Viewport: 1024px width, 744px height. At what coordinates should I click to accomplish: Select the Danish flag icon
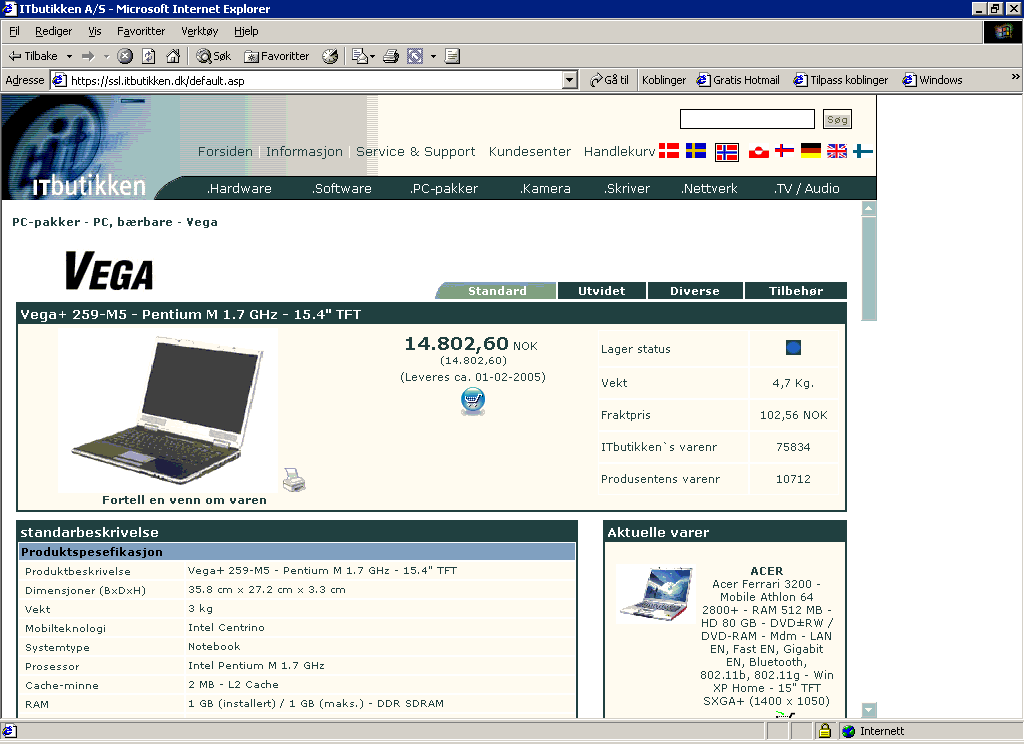point(669,151)
